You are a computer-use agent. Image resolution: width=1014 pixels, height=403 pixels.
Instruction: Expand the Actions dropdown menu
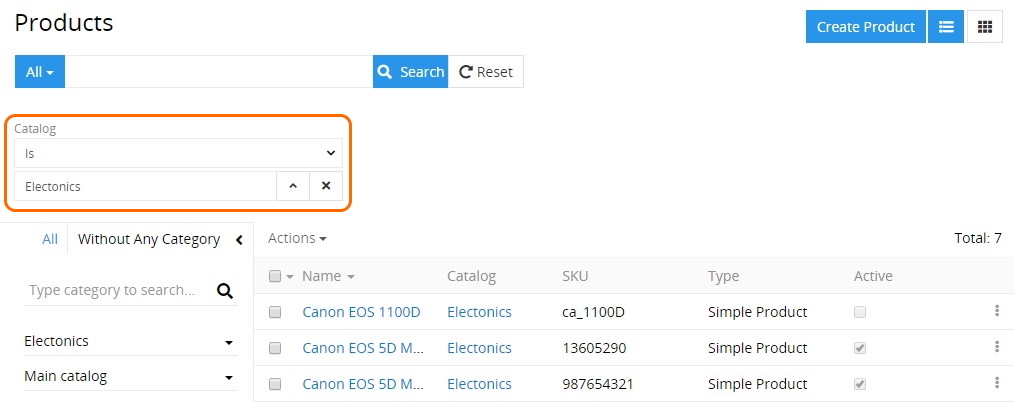tap(297, 238)
